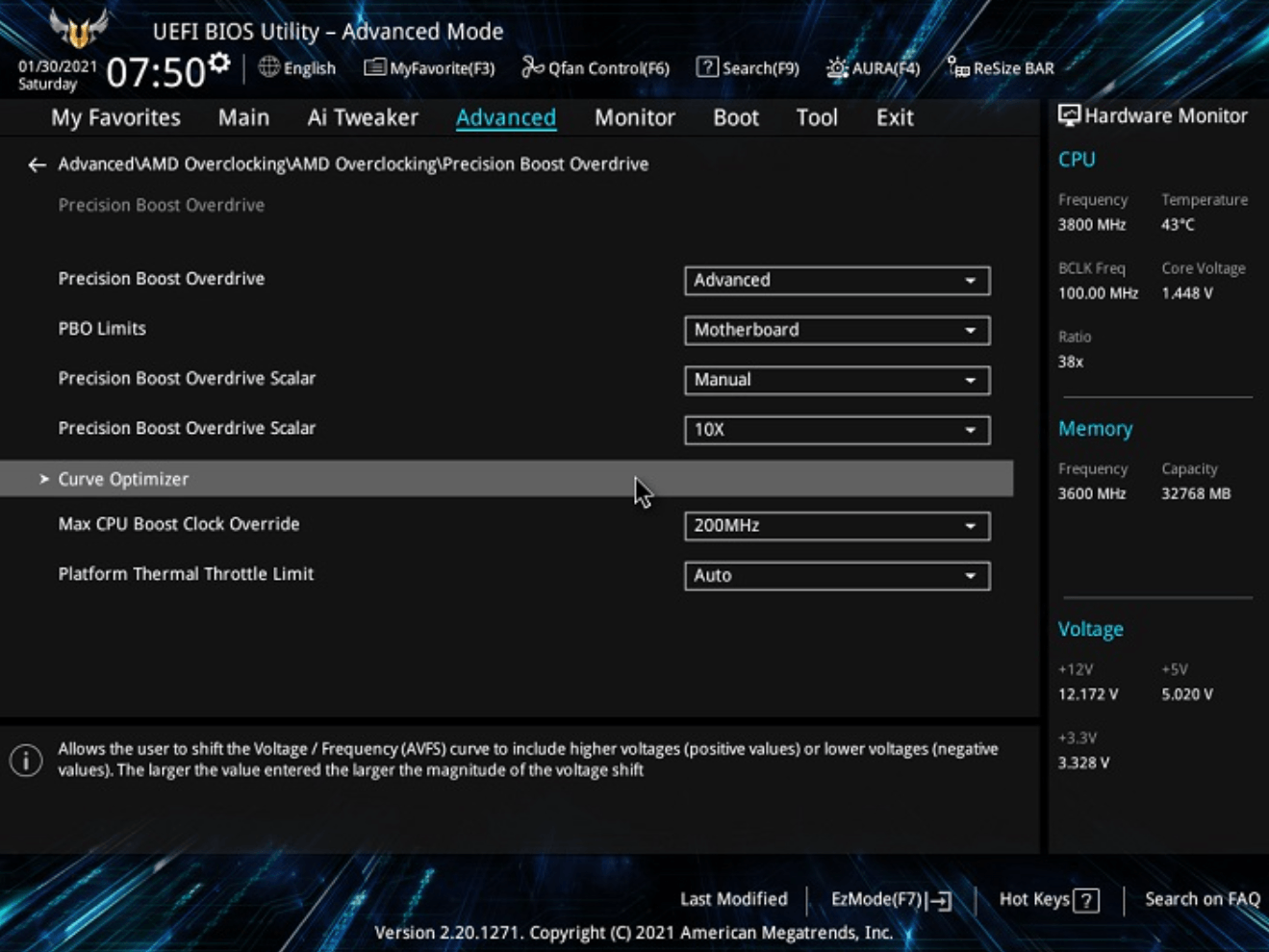The width and height of the screenshot is (1269, 952).
Task: Go back using the left arrow icon
Action: (37, 164)
